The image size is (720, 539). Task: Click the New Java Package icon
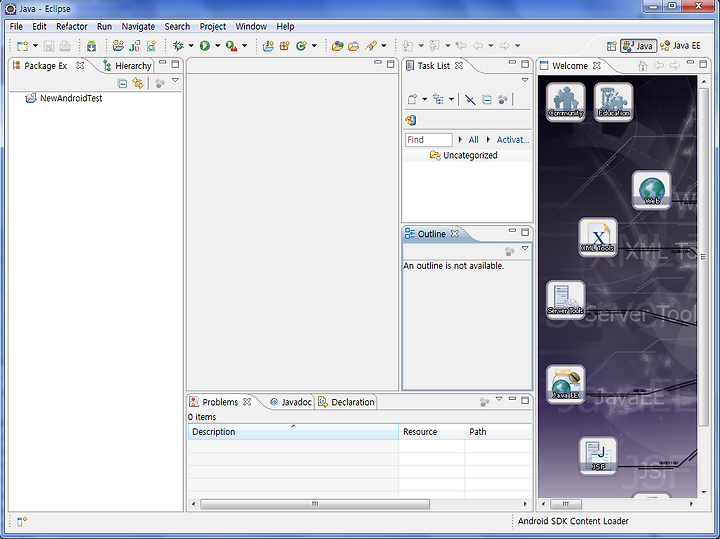(285, 45)
